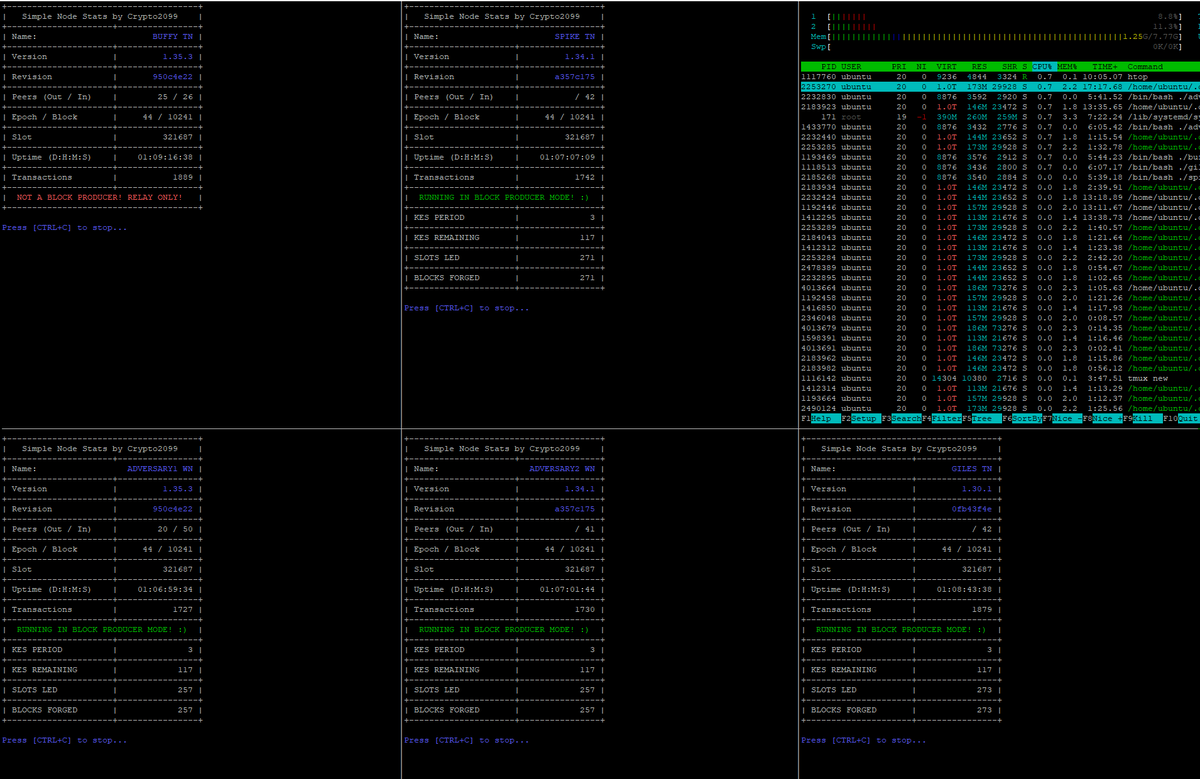This screenshot has height=779, width=1200.
Task: Click the ADVERSARY1 WN peers value 20 / 50
Action: click(176, 529)
